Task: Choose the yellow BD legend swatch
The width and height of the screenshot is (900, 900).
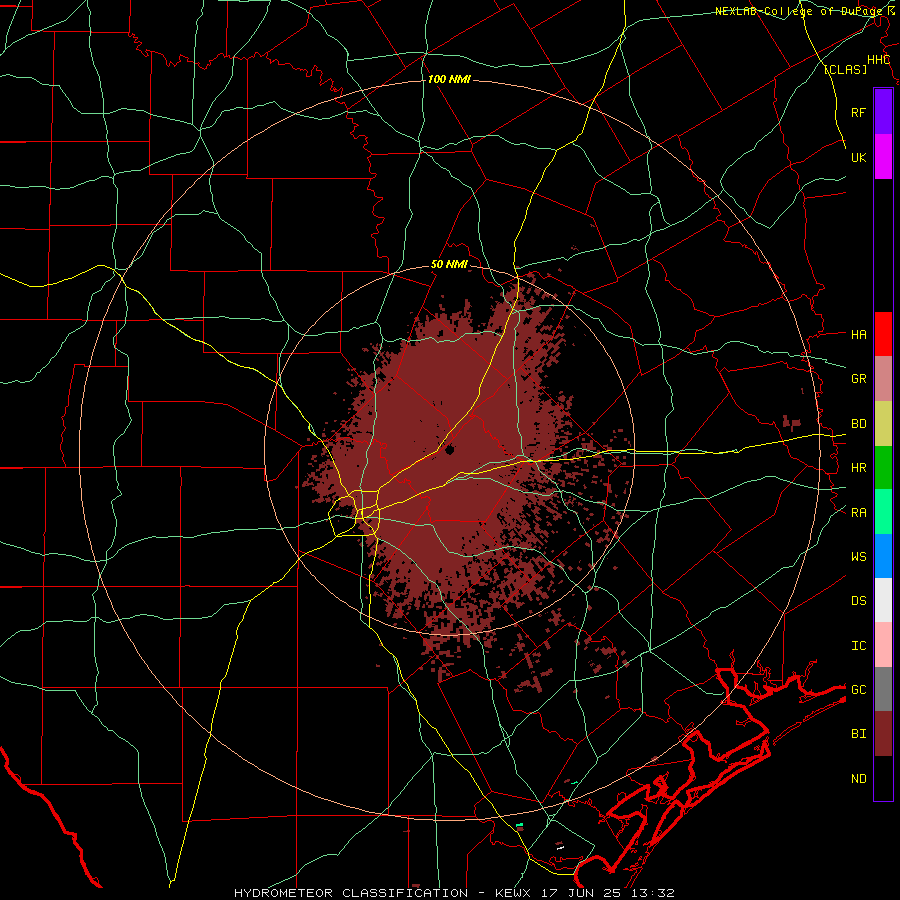Action: (883, 424)
